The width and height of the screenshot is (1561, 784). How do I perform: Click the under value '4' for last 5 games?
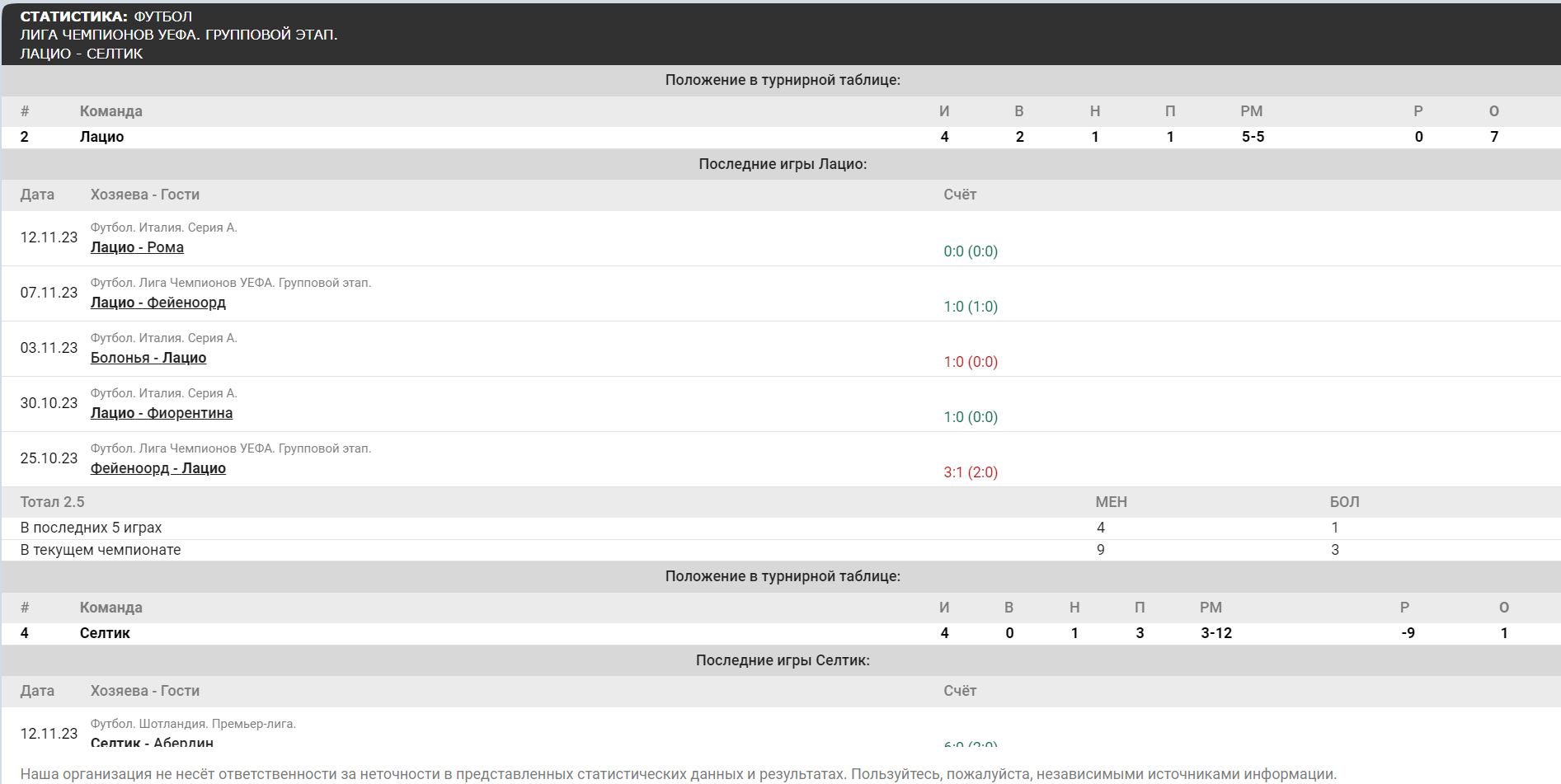[x=1101, y=528]
